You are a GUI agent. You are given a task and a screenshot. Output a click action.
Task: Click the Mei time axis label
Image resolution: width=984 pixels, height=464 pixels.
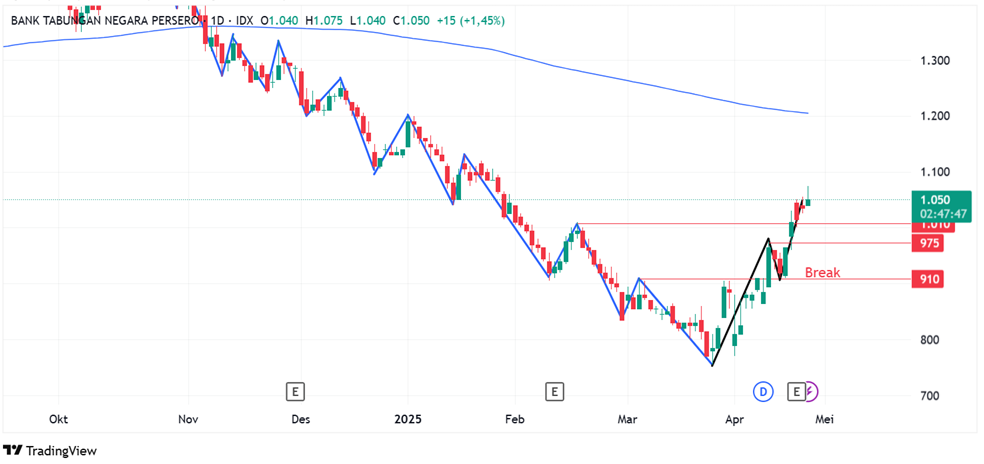(824, 419)
